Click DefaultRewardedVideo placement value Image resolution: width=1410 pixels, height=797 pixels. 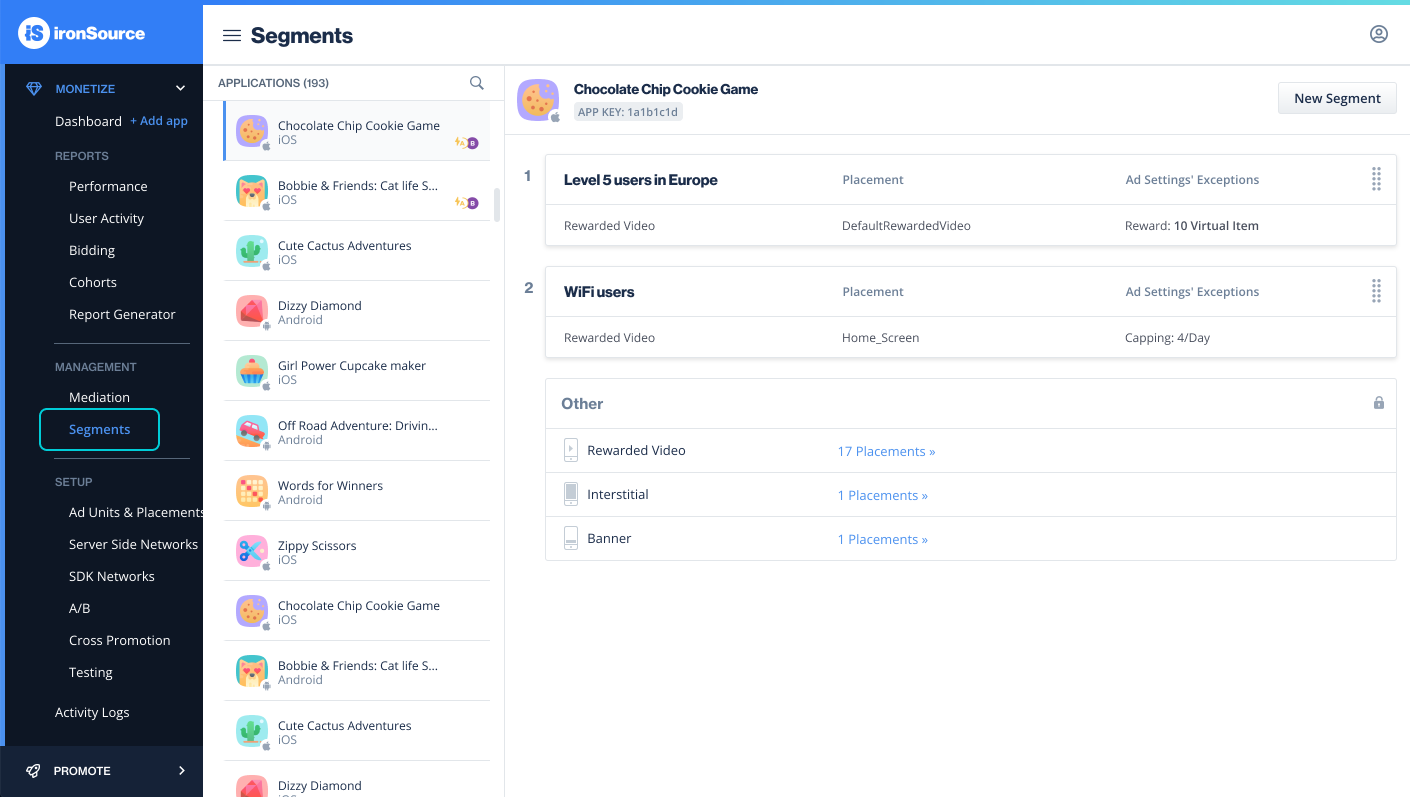[x=906, y=226]
